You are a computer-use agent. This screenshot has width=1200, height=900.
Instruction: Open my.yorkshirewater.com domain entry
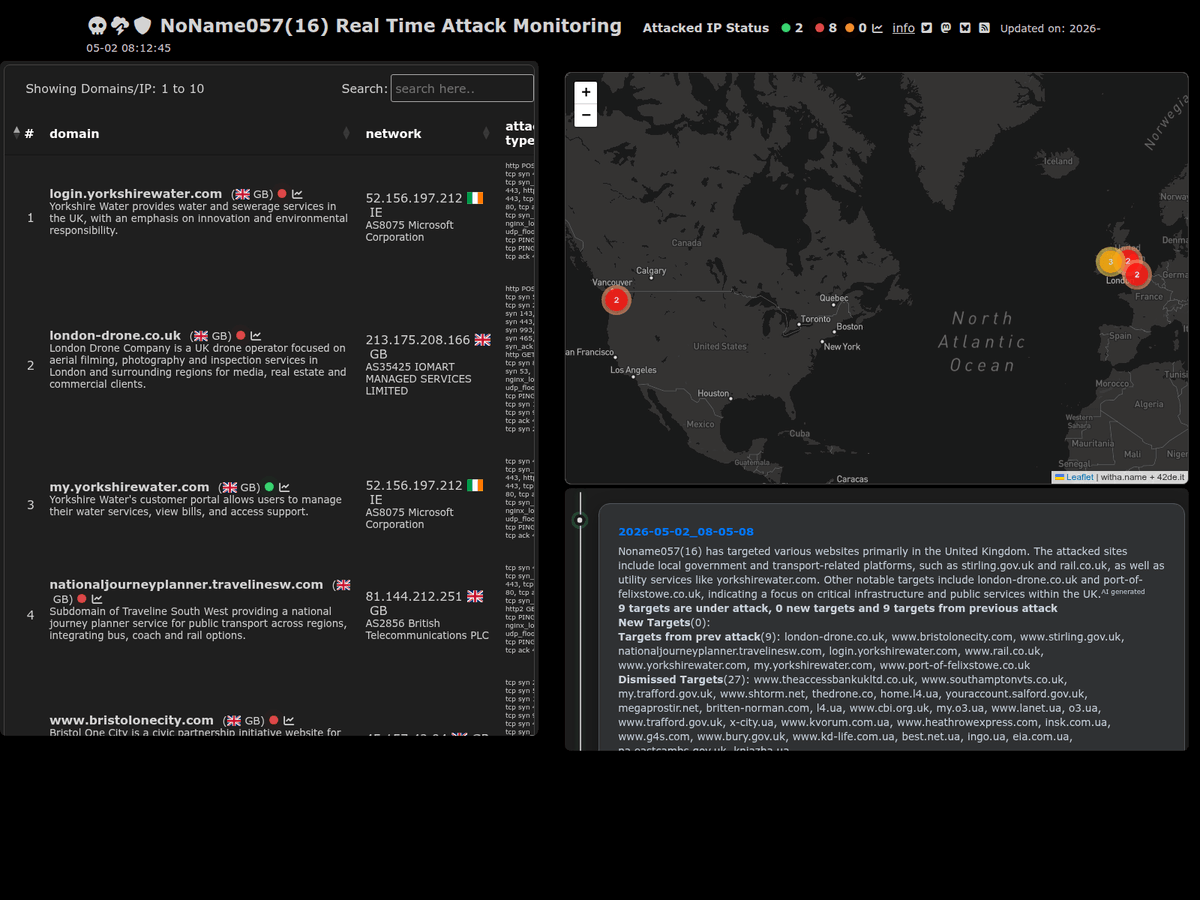(x=129, y=487)
